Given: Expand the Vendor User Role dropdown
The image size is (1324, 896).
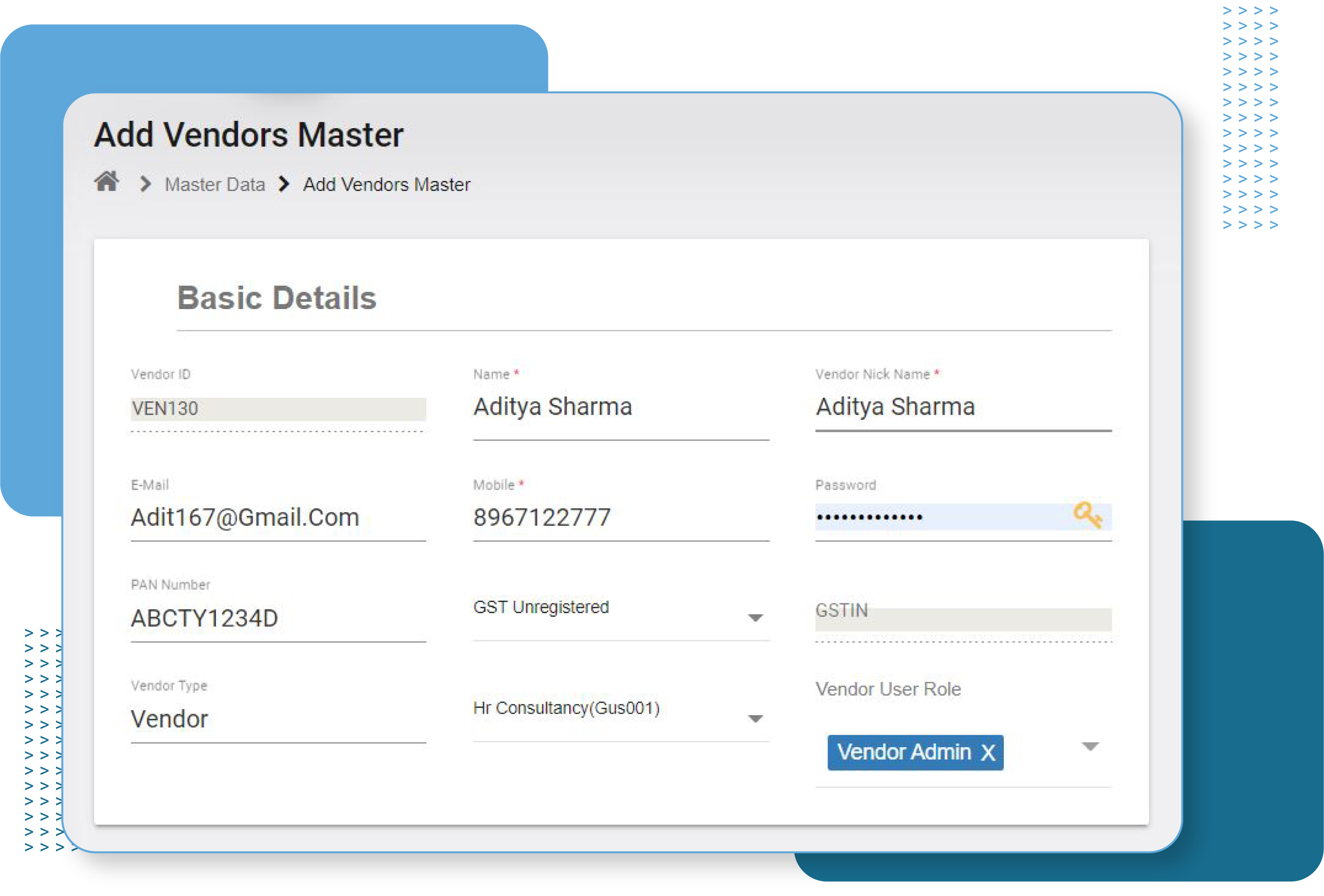Looking at the screenshot, I should [1089, 746].
